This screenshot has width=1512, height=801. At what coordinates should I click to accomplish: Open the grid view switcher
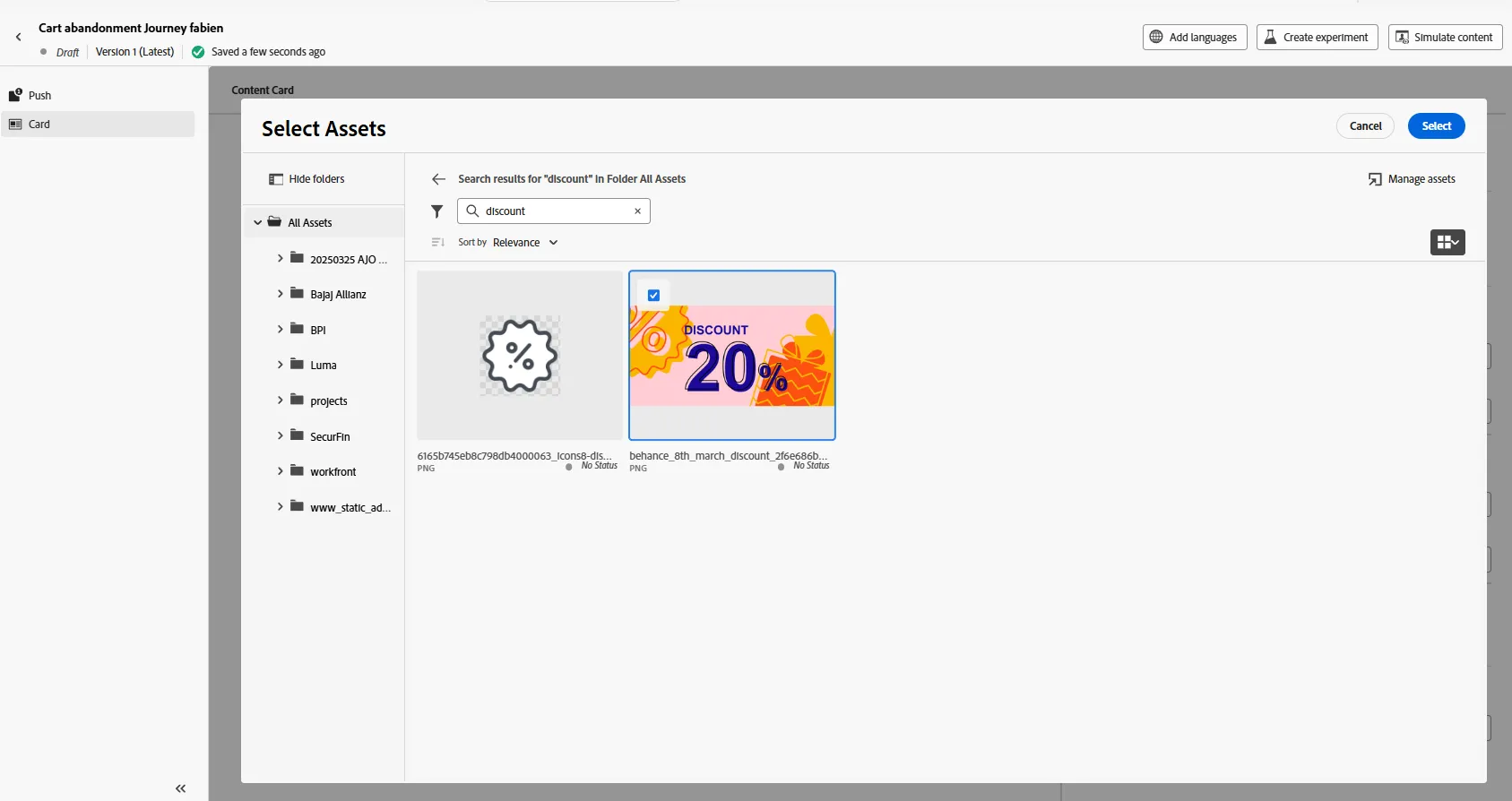[x=1447, y=242]
